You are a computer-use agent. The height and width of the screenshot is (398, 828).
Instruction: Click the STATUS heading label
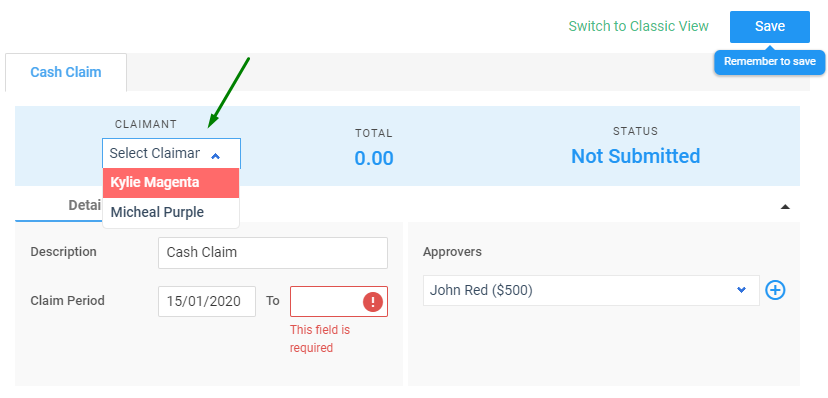(x=635, y=131)
